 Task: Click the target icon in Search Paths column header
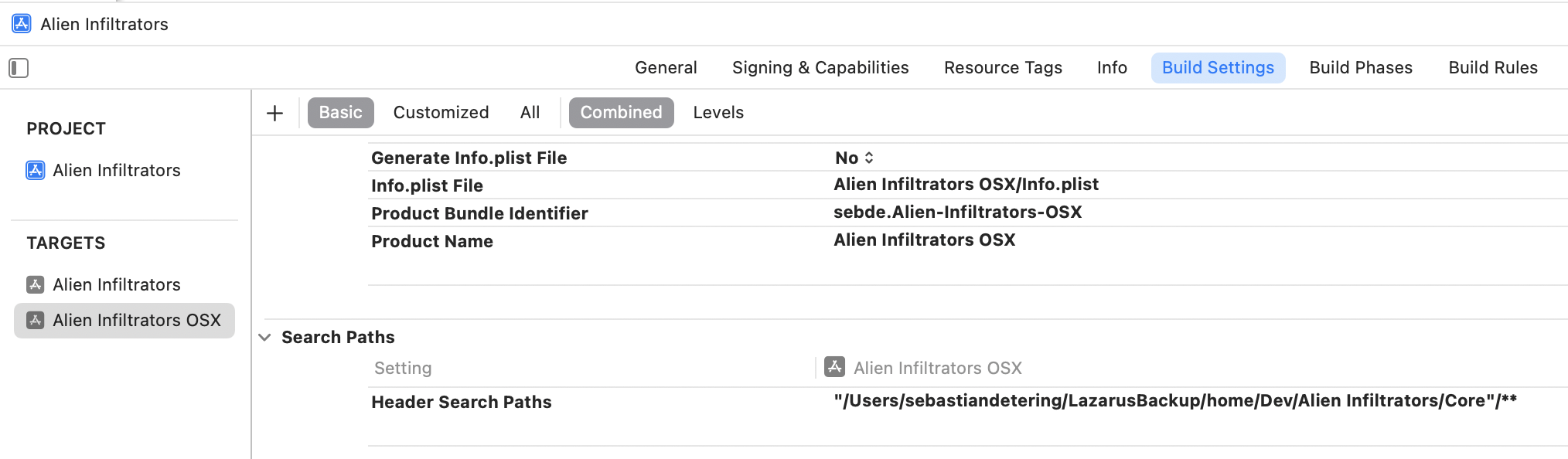tap(834, 367)
